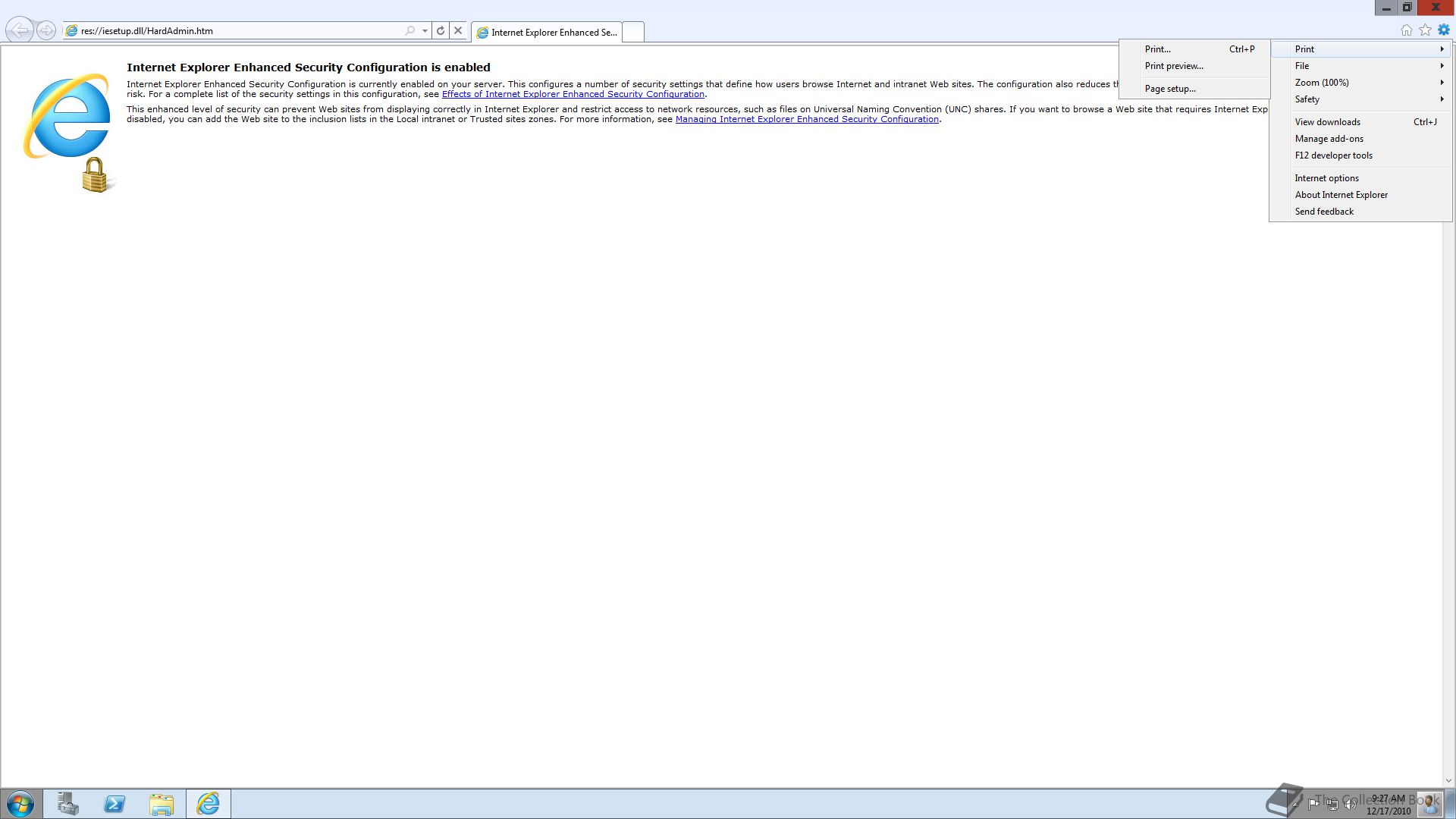The image size is (1456, 819).
Task: Click the Refresh page icon
Action: tap(441, 31)
